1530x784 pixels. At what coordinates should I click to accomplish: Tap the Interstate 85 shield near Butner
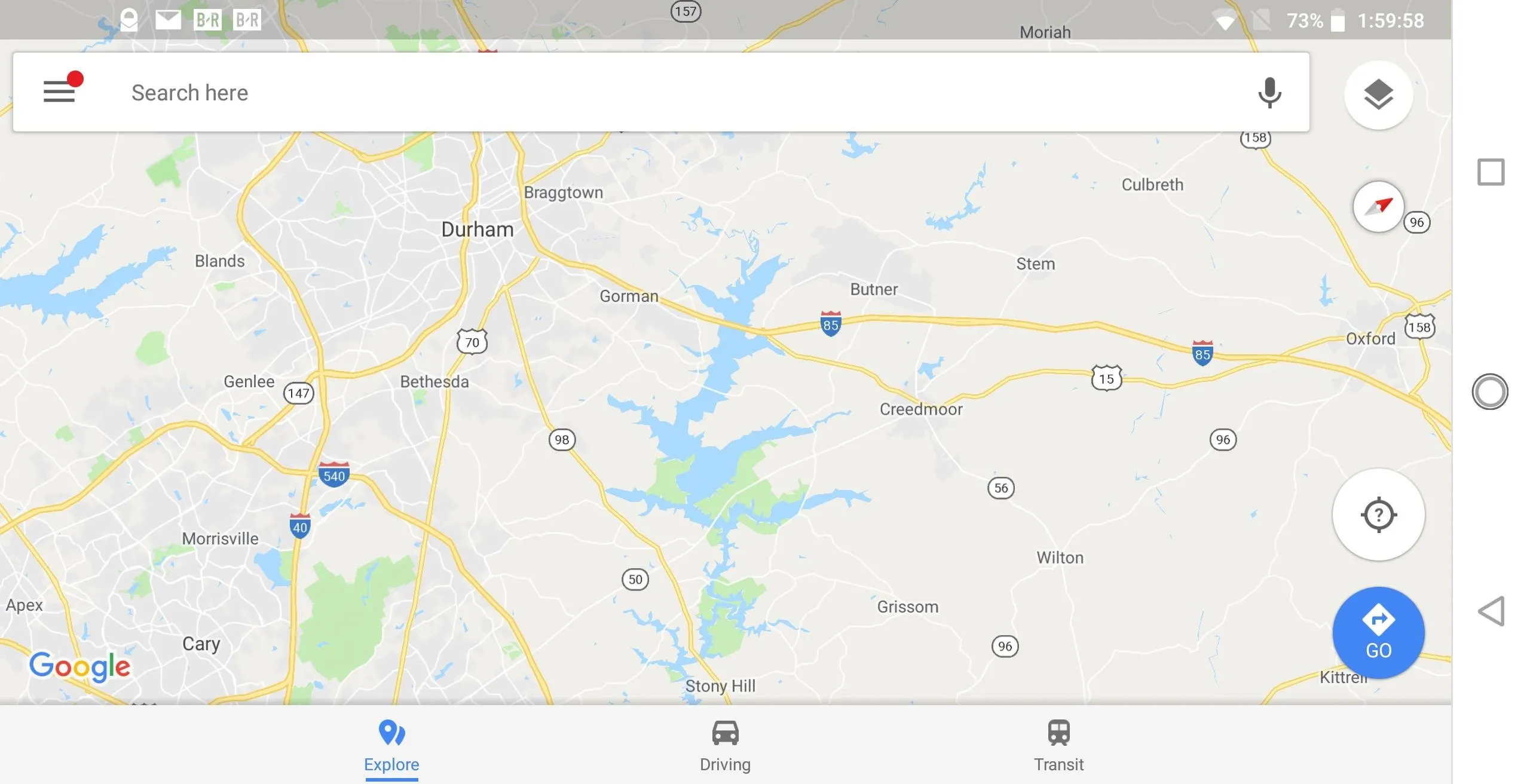click(x=830, y=324)
